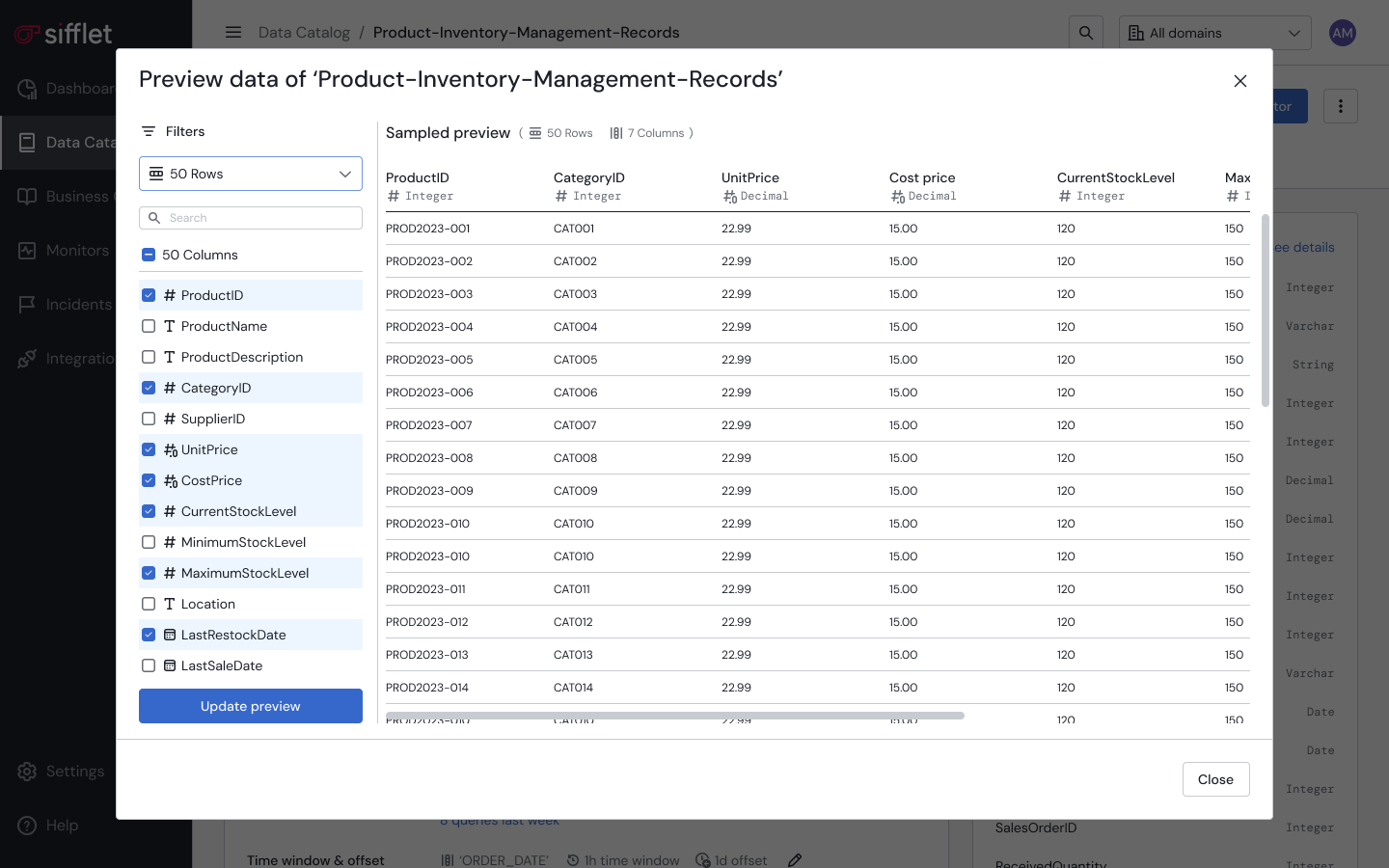Open Settings gear in sidebar

(27, 771)
